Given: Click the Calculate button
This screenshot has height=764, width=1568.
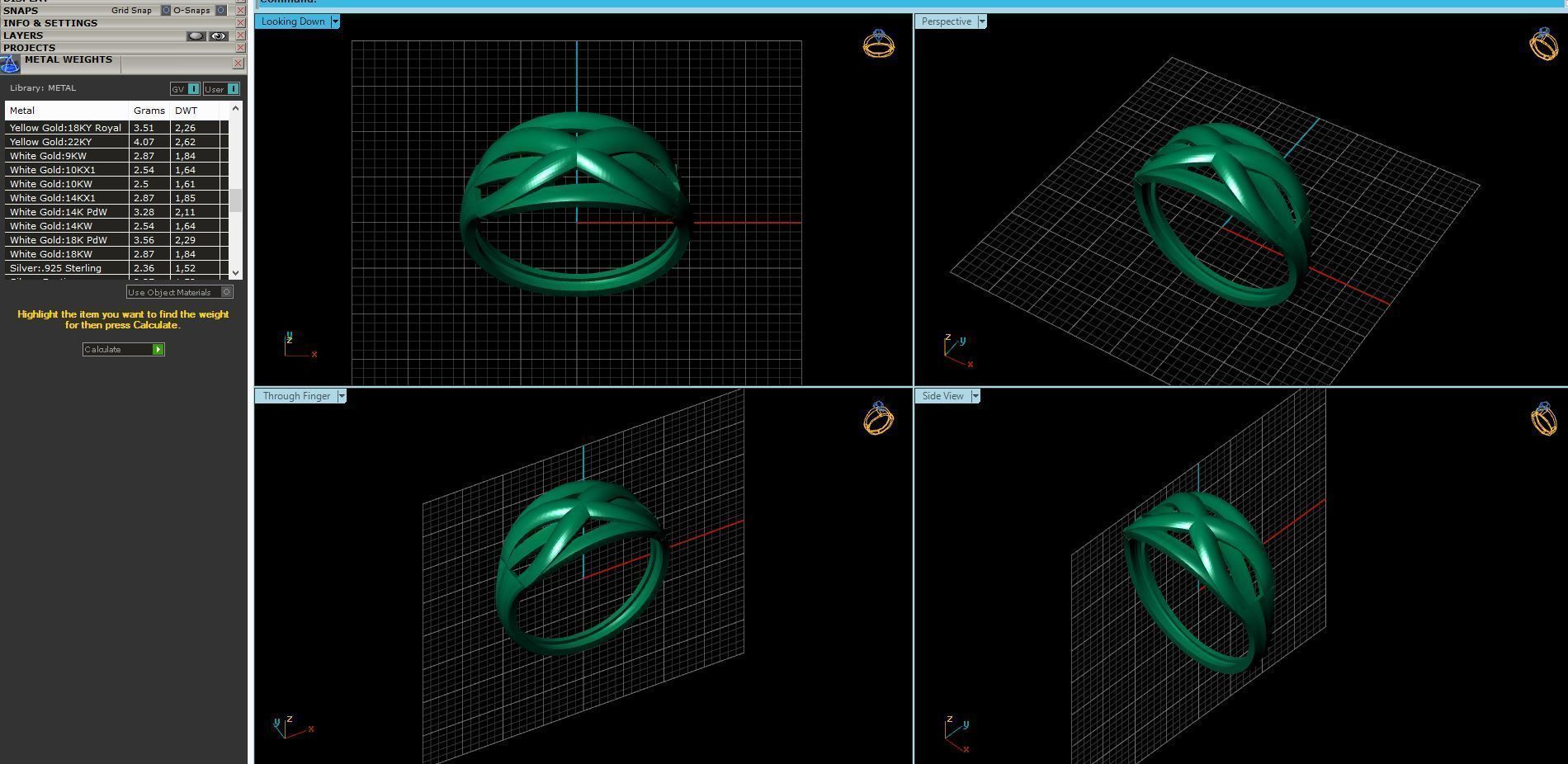Looking at the screenshot, I should coord(124,350).
